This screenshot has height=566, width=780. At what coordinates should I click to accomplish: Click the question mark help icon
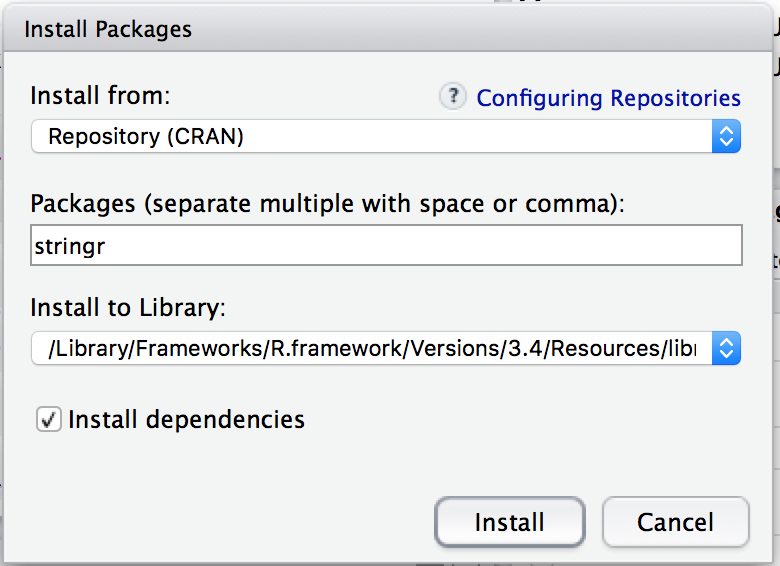(453, 97)
